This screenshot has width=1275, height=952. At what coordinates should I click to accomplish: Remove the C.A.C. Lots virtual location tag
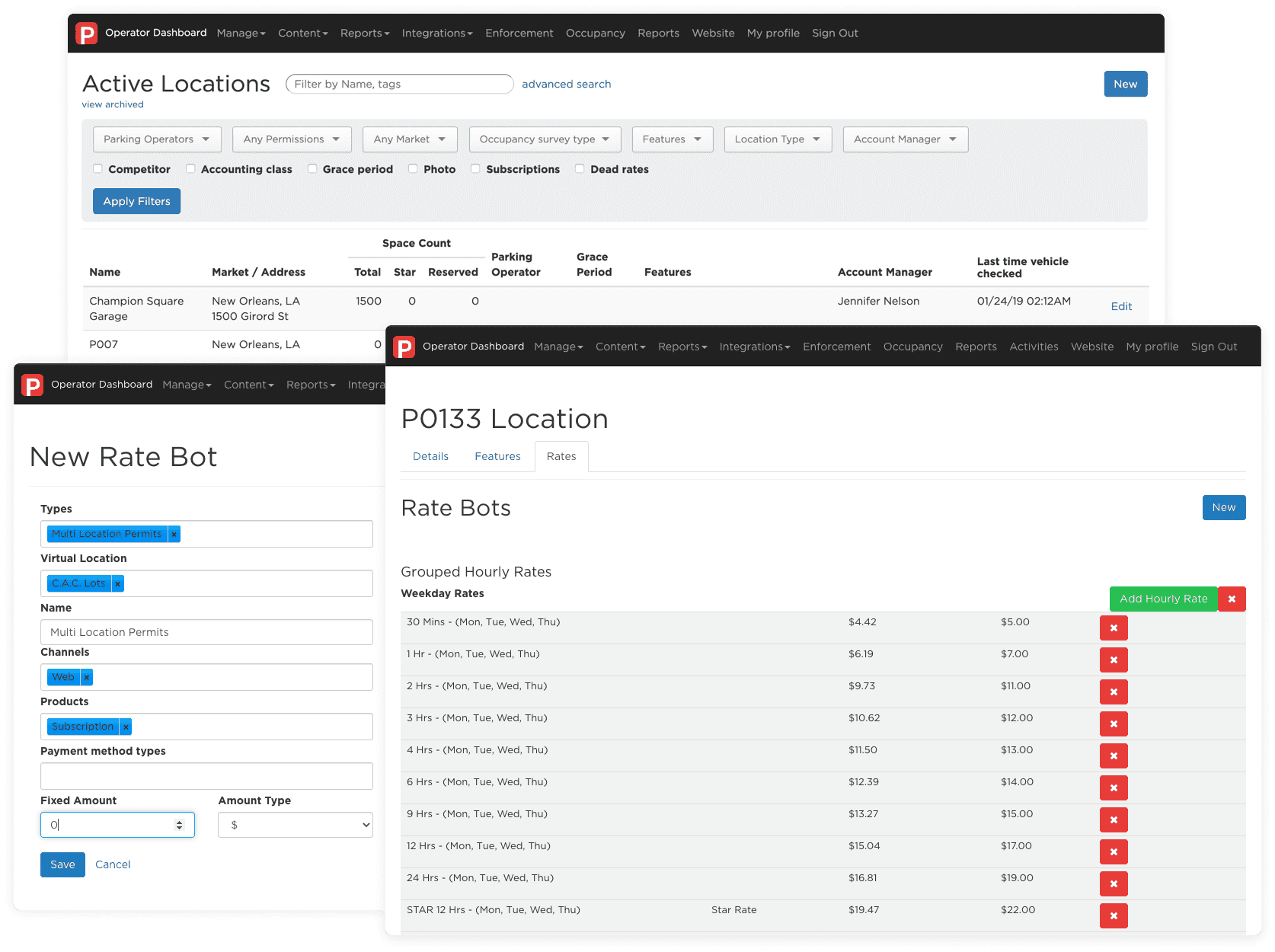tap(118, 583)
